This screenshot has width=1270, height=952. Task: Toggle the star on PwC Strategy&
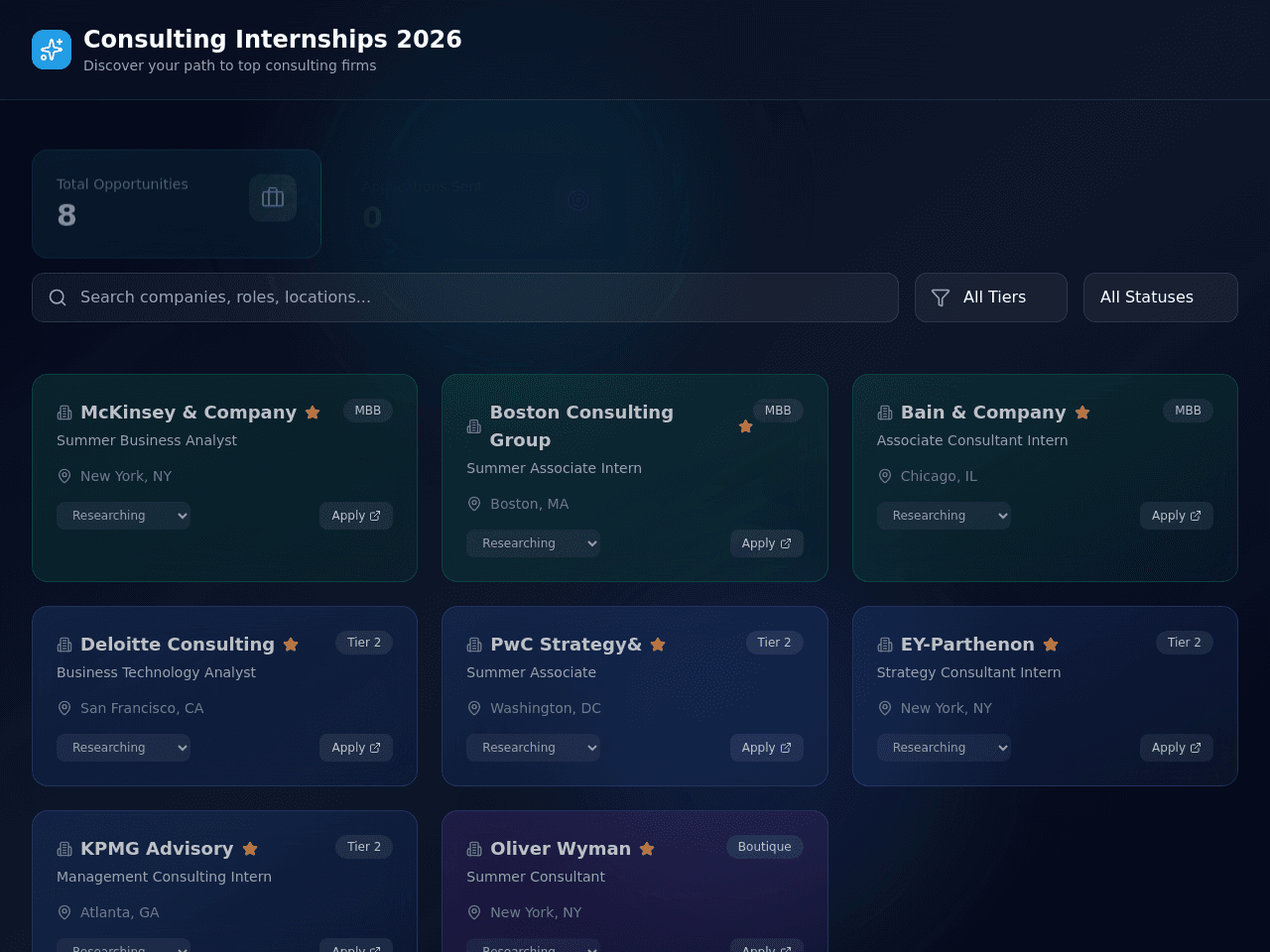pos(658,645)
